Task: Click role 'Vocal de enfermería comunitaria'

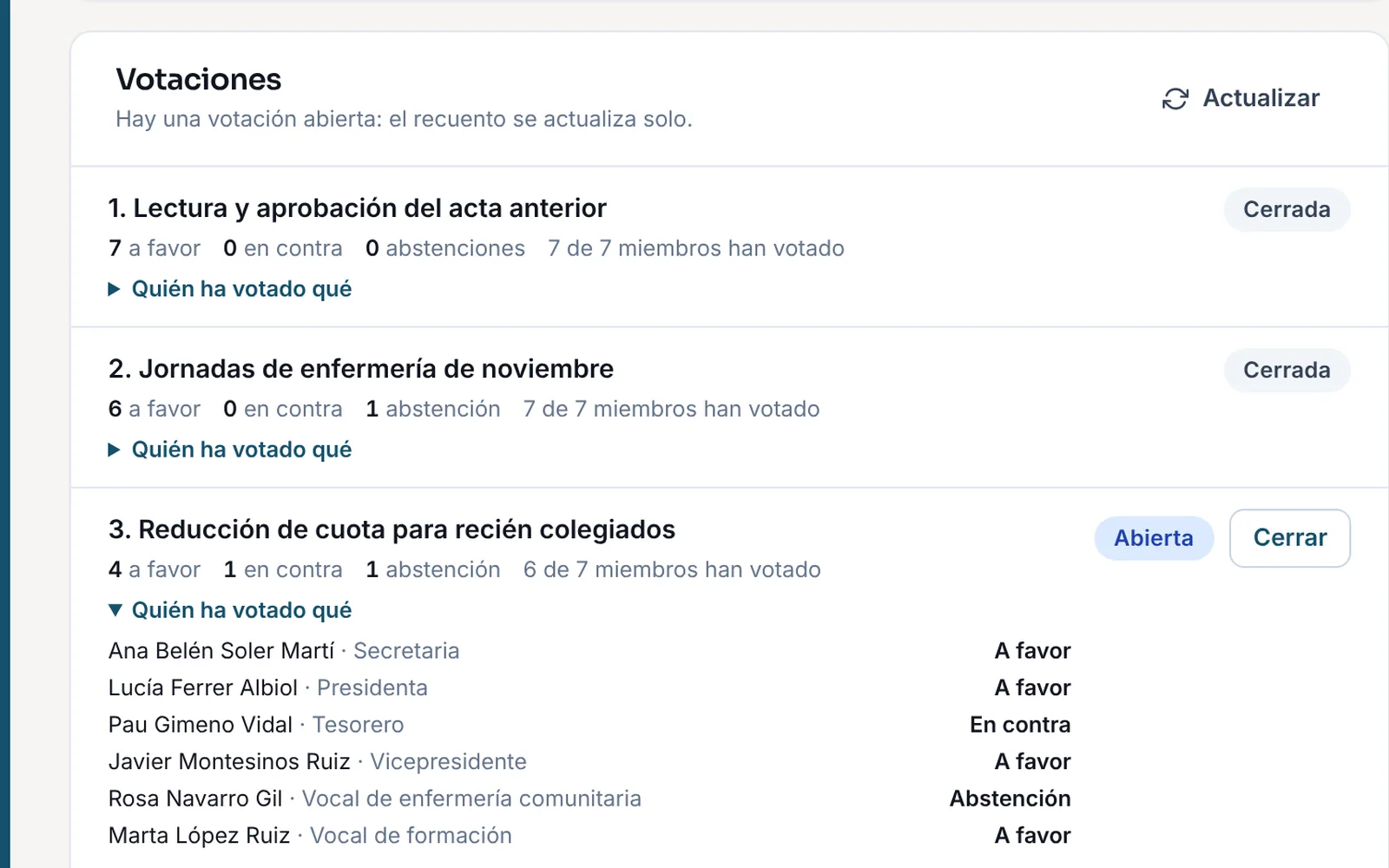Action: pos(471,799)
